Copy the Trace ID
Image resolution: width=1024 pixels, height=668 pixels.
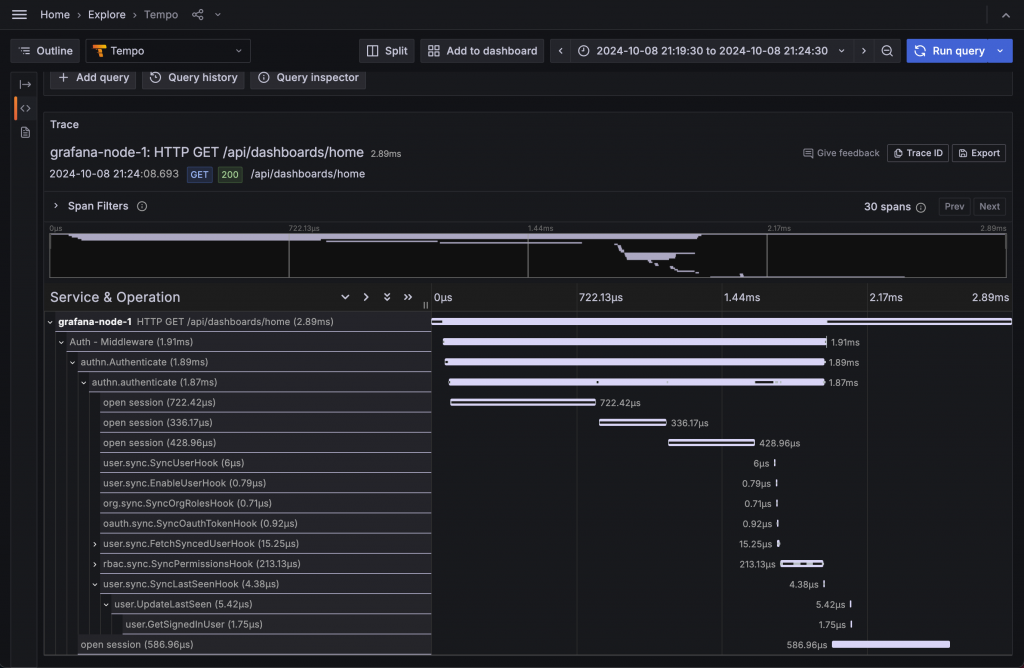pyautogui.click(x=918, y=153)
